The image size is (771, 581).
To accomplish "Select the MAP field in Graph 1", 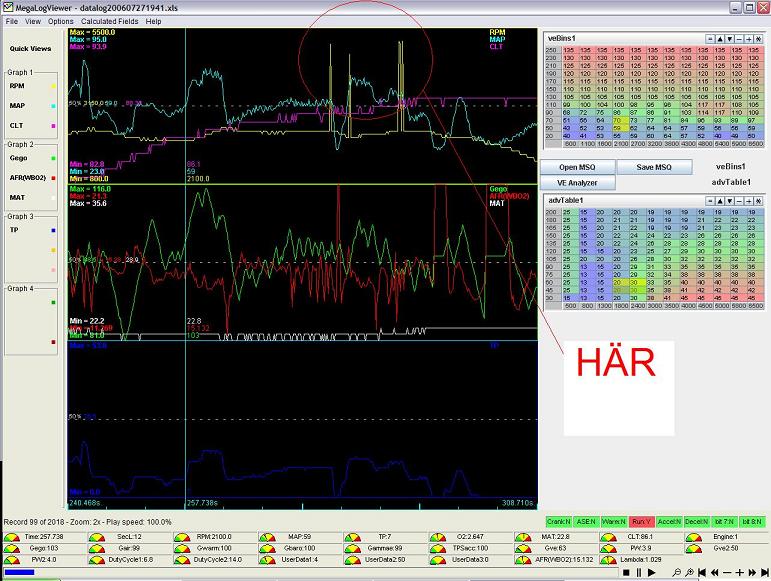I will tap(17, 106).
